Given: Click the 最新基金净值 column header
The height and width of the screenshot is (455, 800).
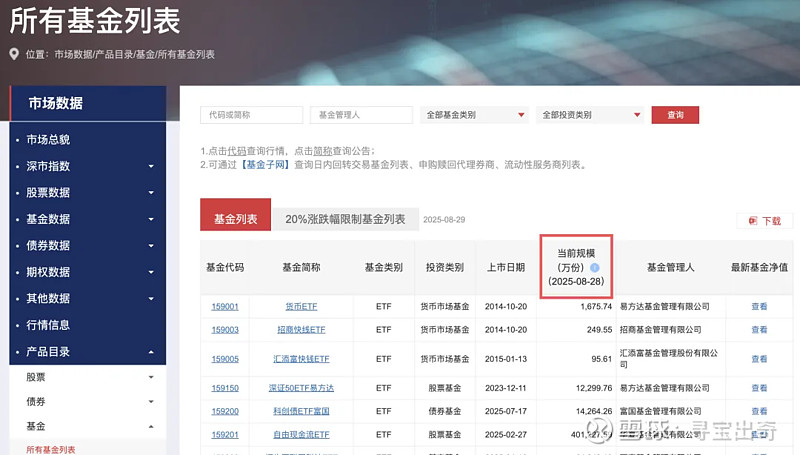Looking at the screenshot, I should click(x=759, y=267).
